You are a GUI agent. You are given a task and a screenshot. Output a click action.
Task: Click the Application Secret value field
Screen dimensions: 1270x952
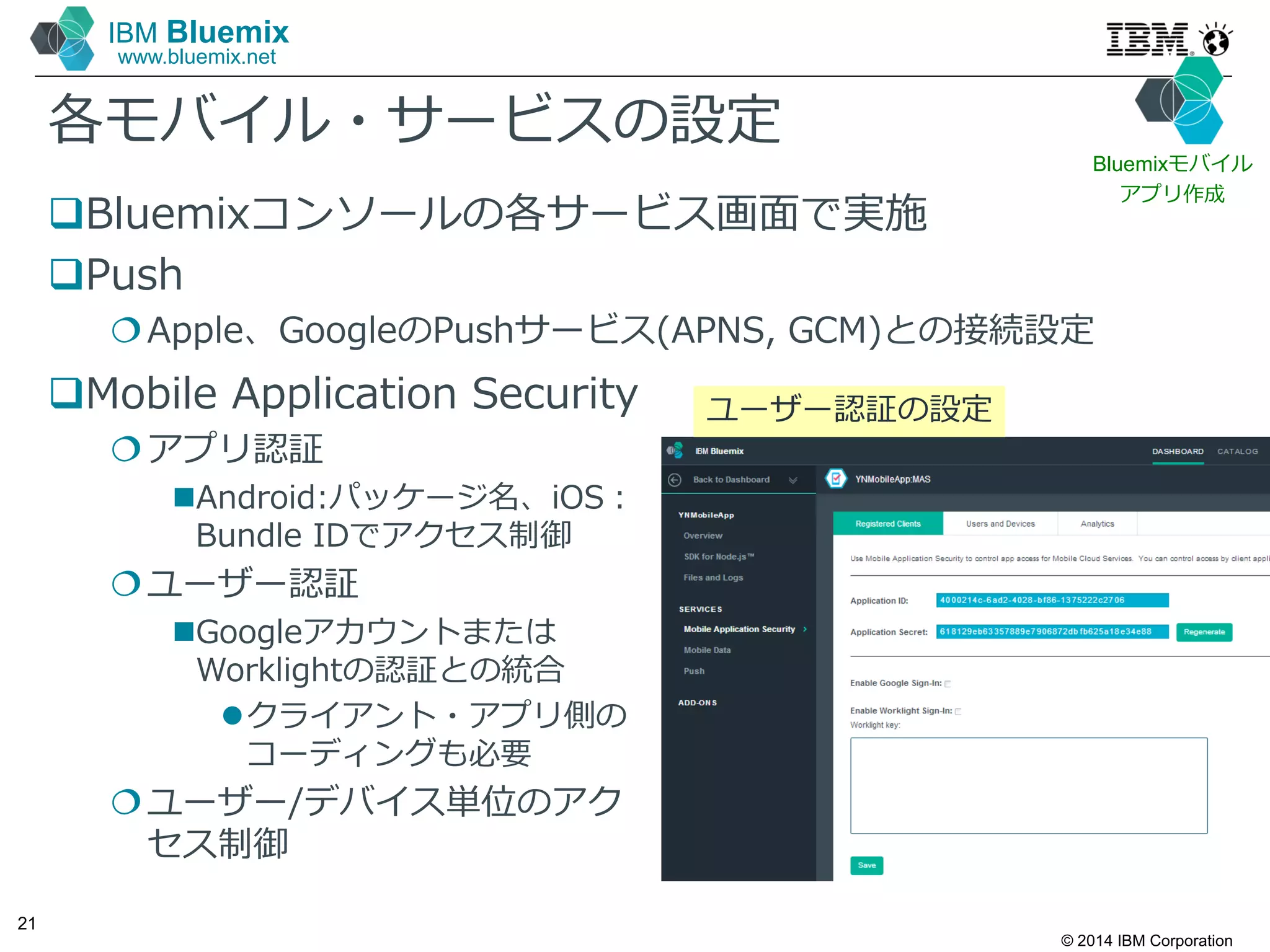click(x=1052, y=632)
